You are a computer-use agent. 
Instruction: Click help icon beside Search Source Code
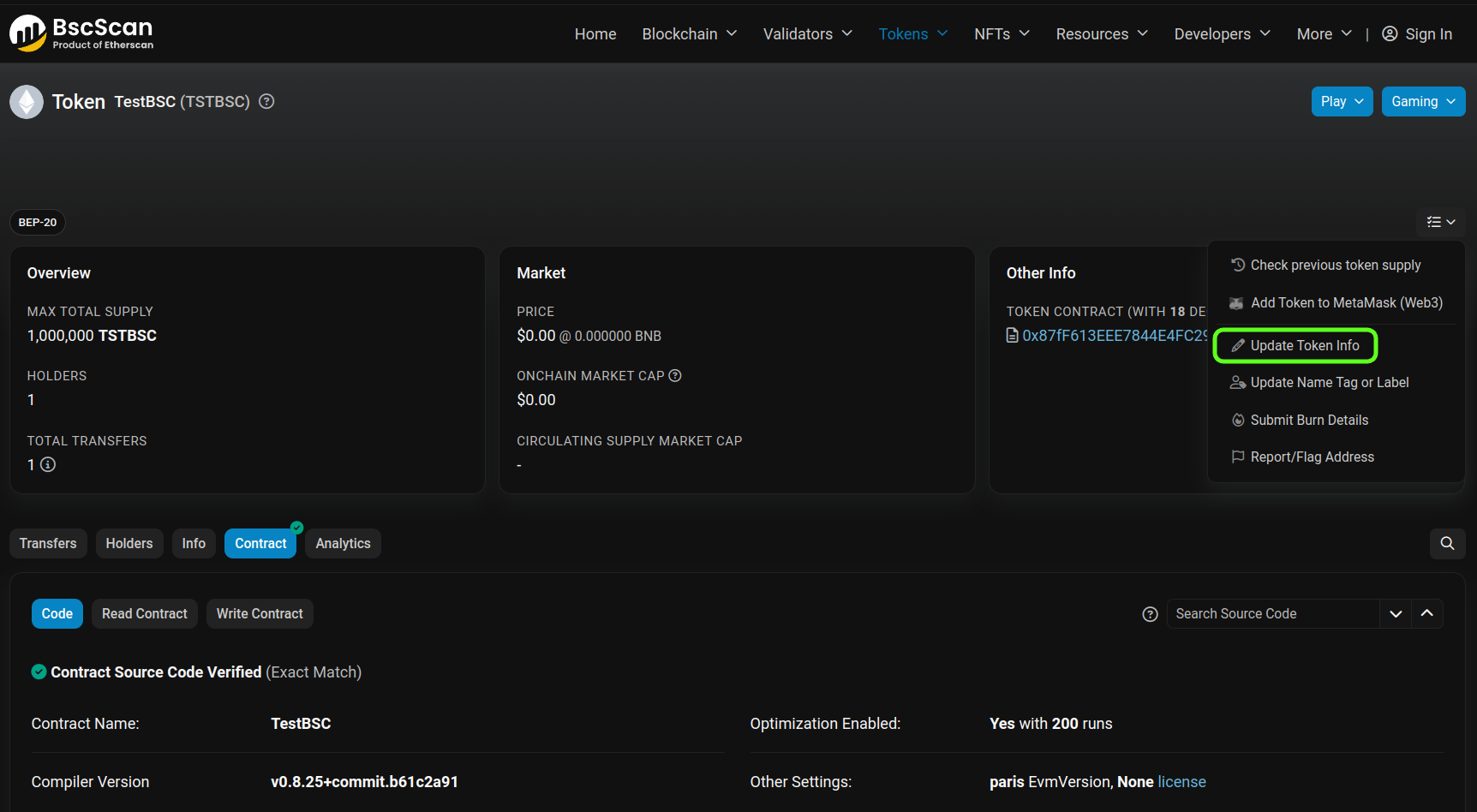[1150, 614]
